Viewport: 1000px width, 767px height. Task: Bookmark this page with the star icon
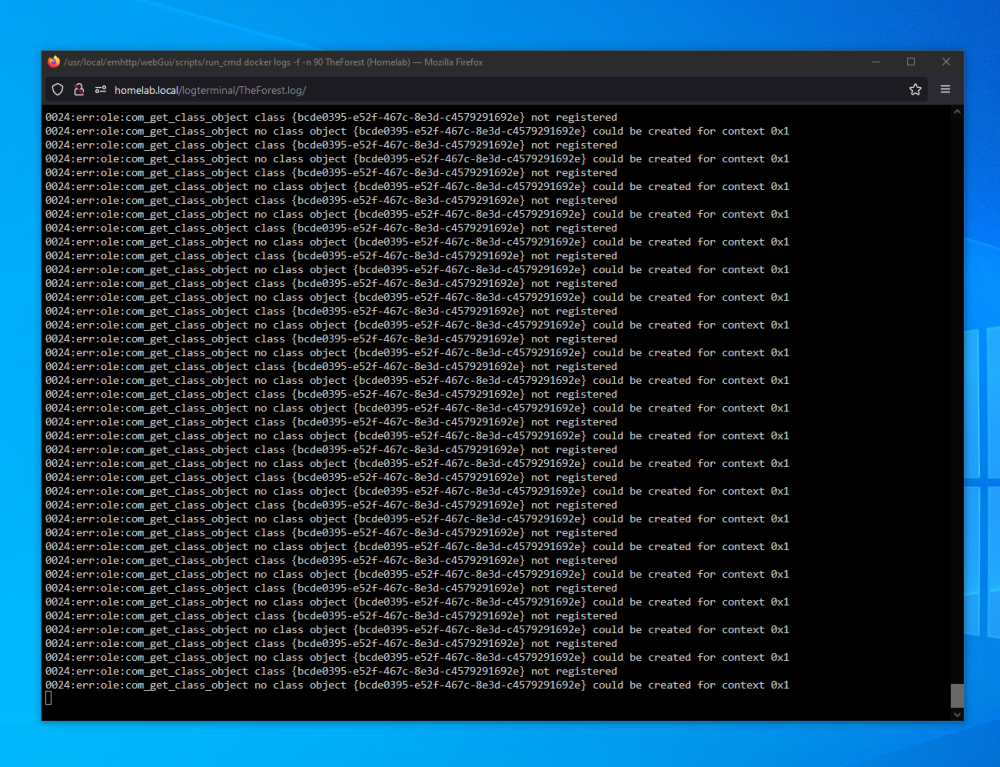[915, 90]
